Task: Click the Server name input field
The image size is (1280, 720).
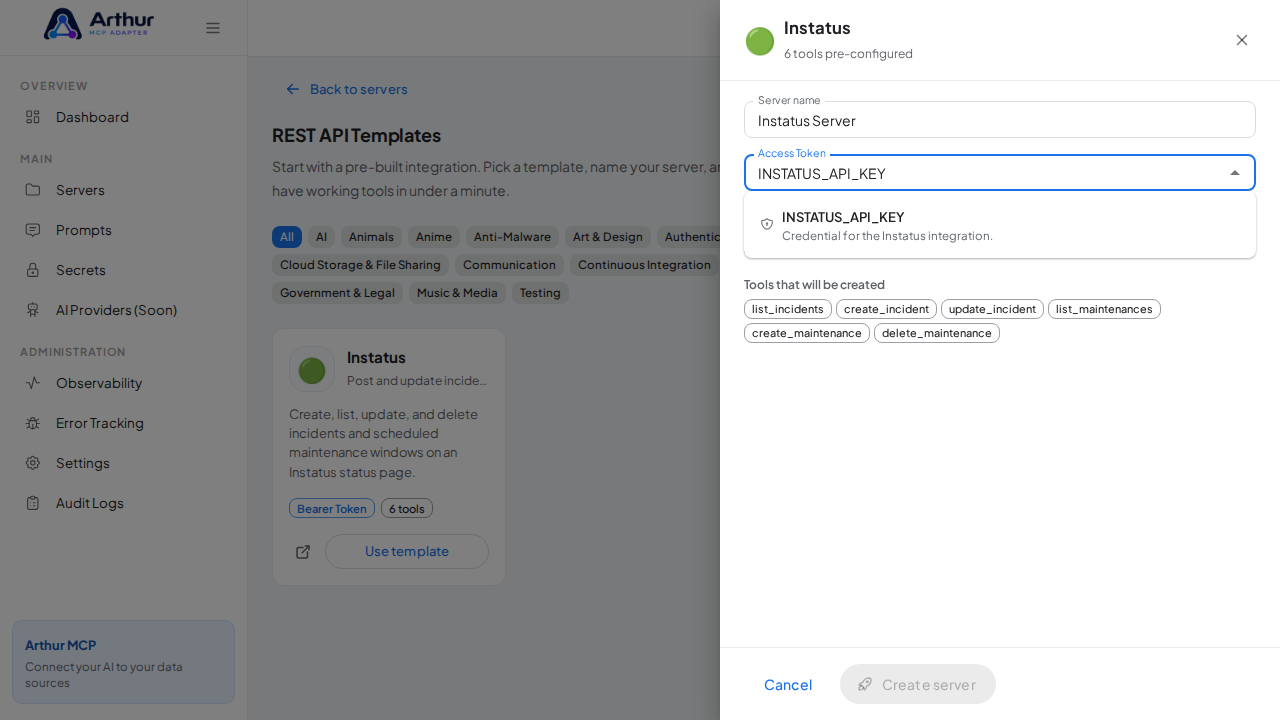Action: pos(1000,120)
